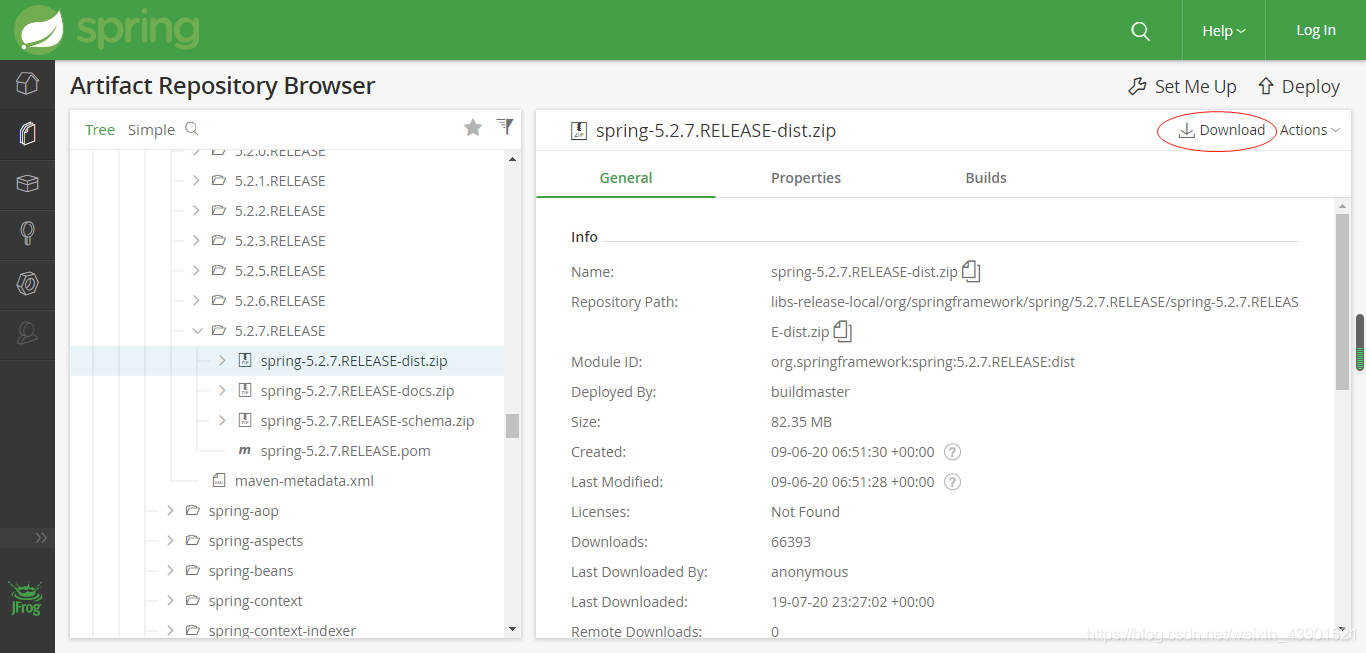Click help icon beside Created date
The image size is (1366, 653).
click(953, 452)
